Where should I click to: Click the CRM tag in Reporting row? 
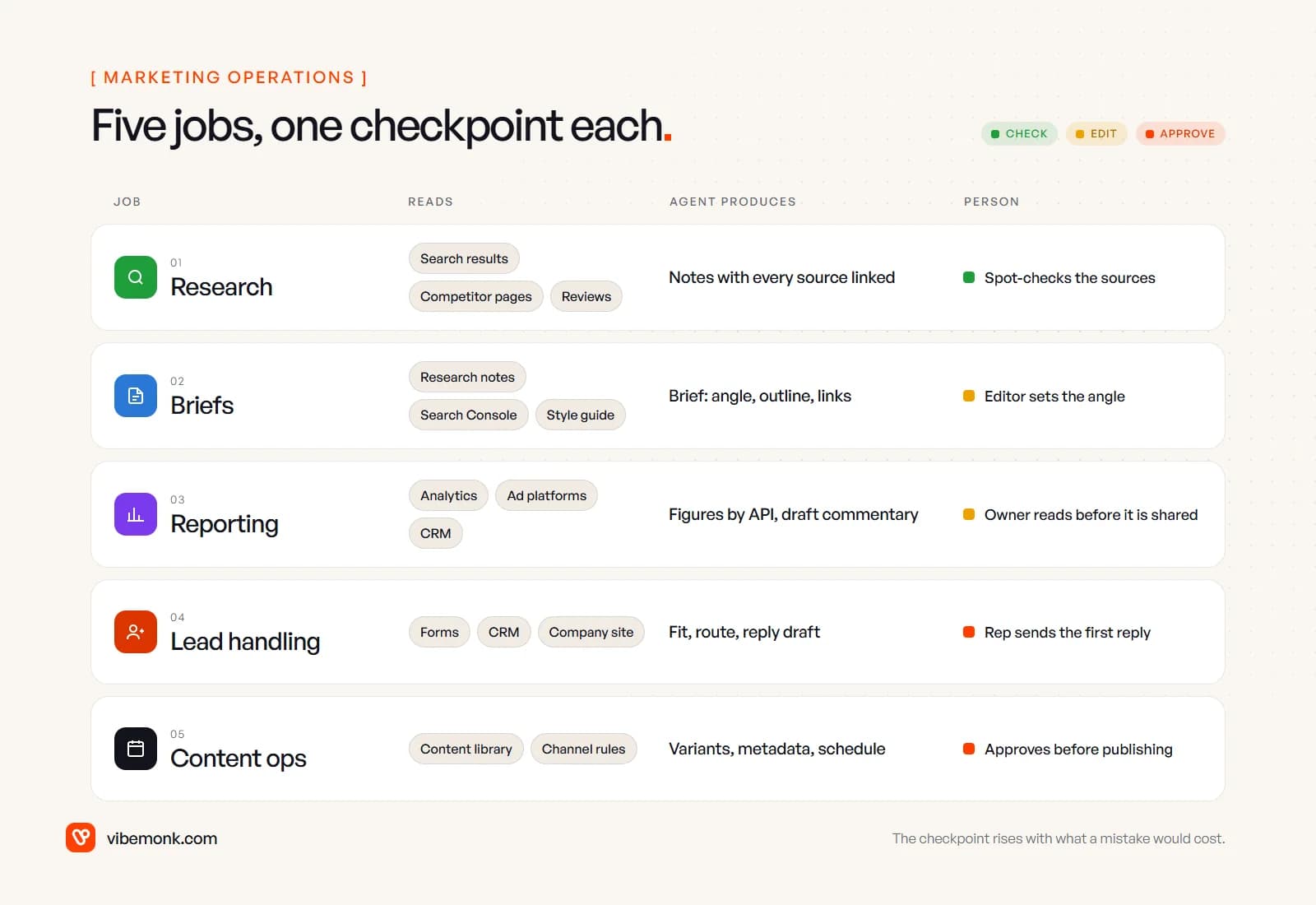436,533
